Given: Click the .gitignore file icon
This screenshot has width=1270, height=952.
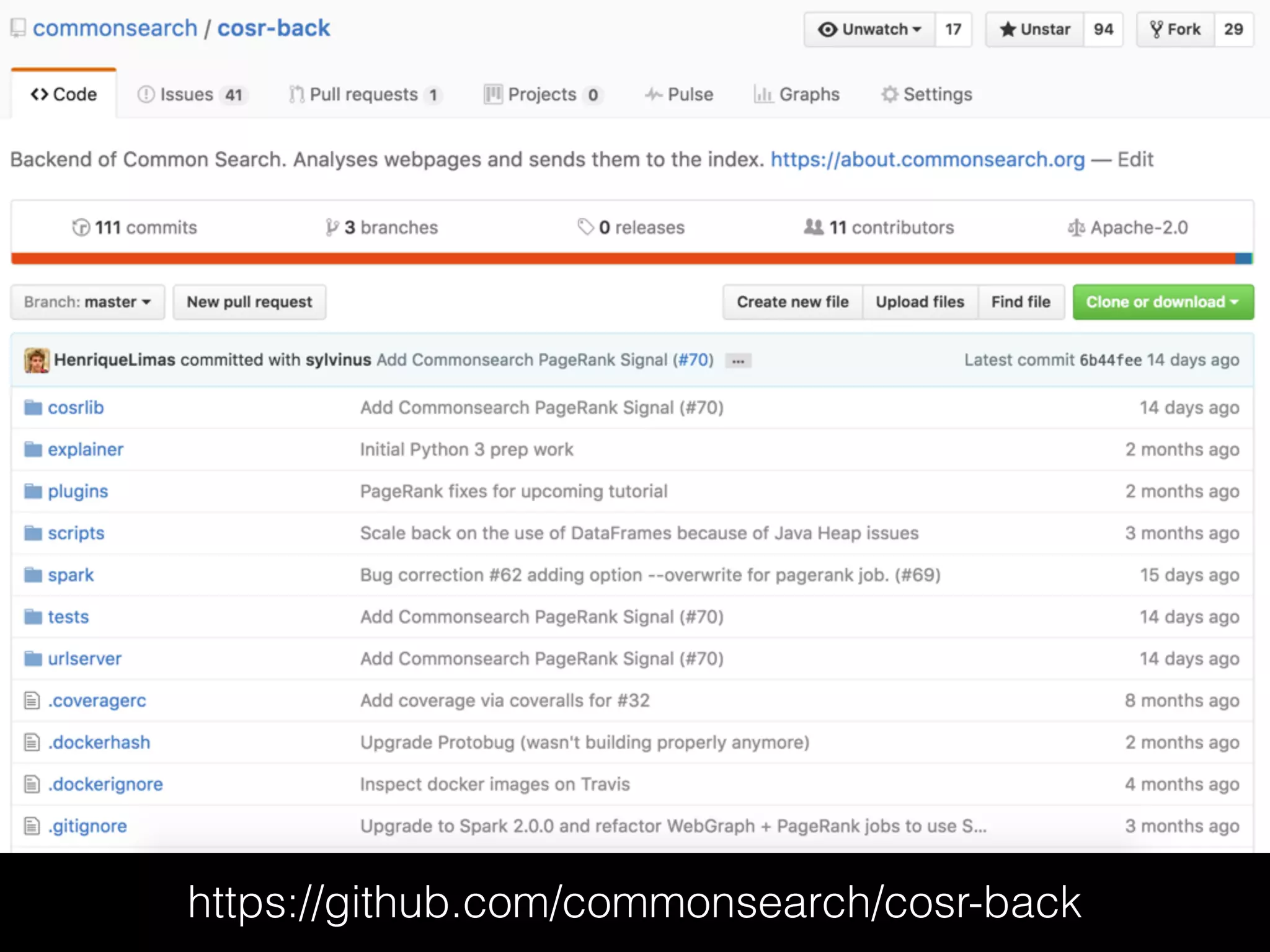Looking at the screenshot, I should 32,826.
